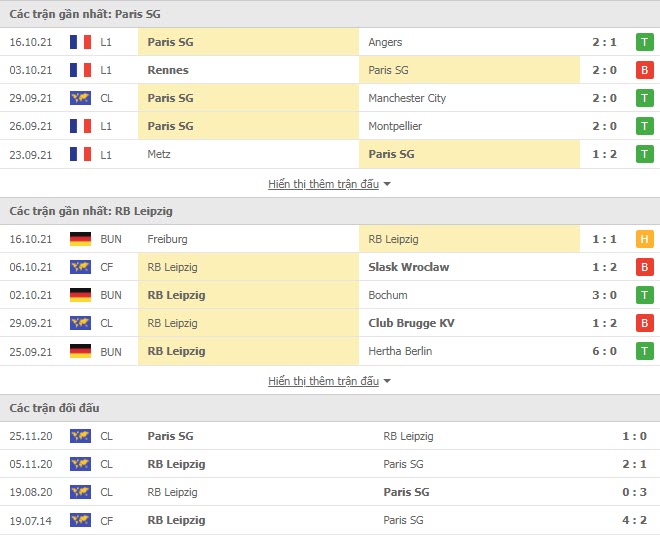Click the red B badge on Slask Wroclaw match

point(644,267)
